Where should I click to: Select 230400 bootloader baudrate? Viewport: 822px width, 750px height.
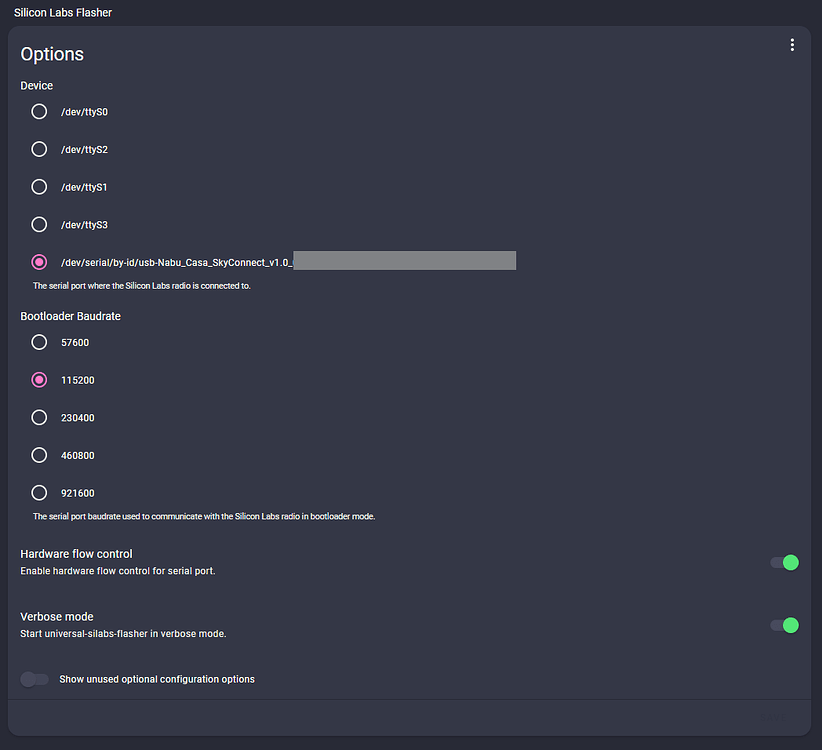(39, 417)
